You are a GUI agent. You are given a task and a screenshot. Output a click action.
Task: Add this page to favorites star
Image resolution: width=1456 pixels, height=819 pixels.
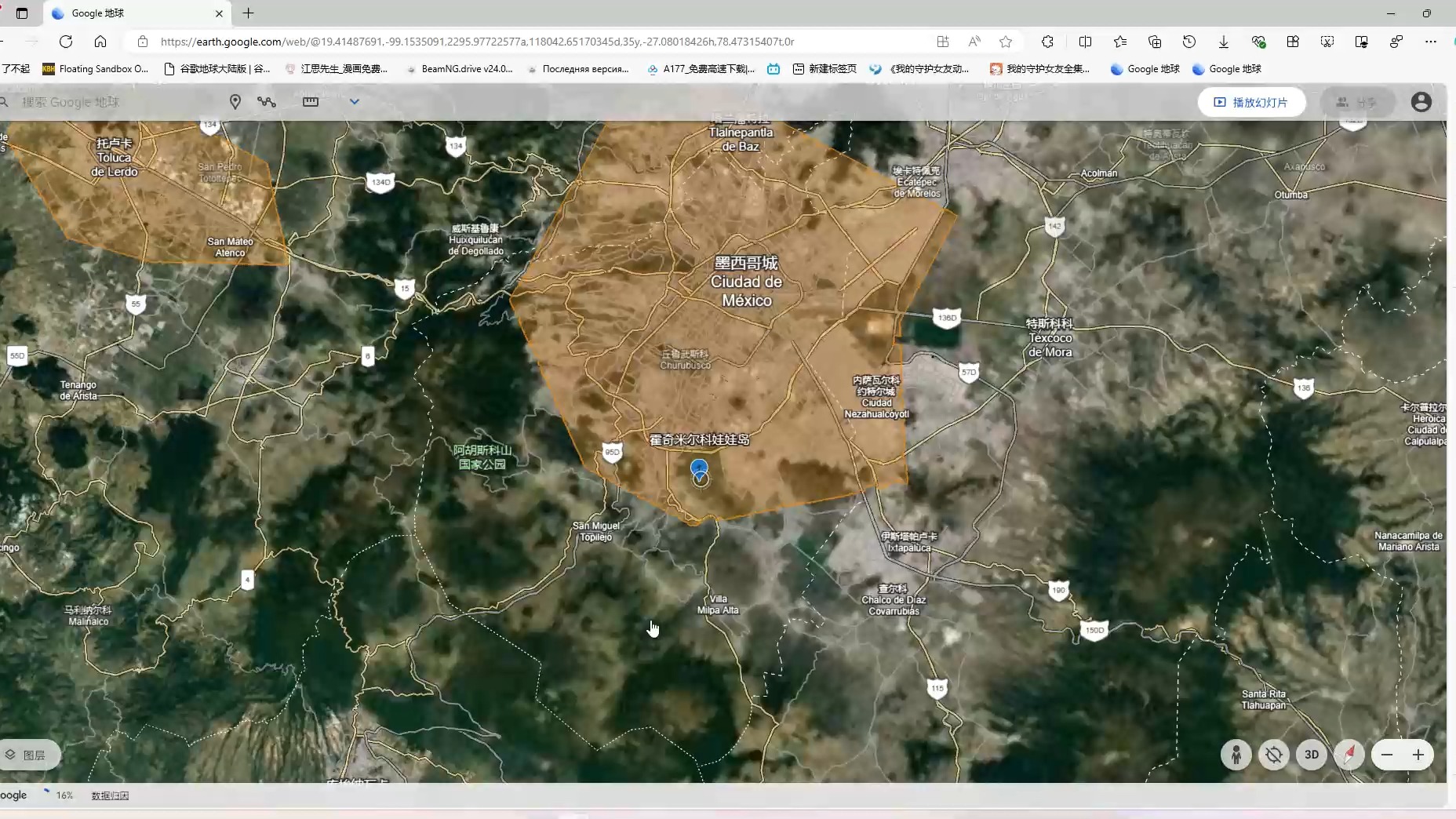(x=1006, y=42)
